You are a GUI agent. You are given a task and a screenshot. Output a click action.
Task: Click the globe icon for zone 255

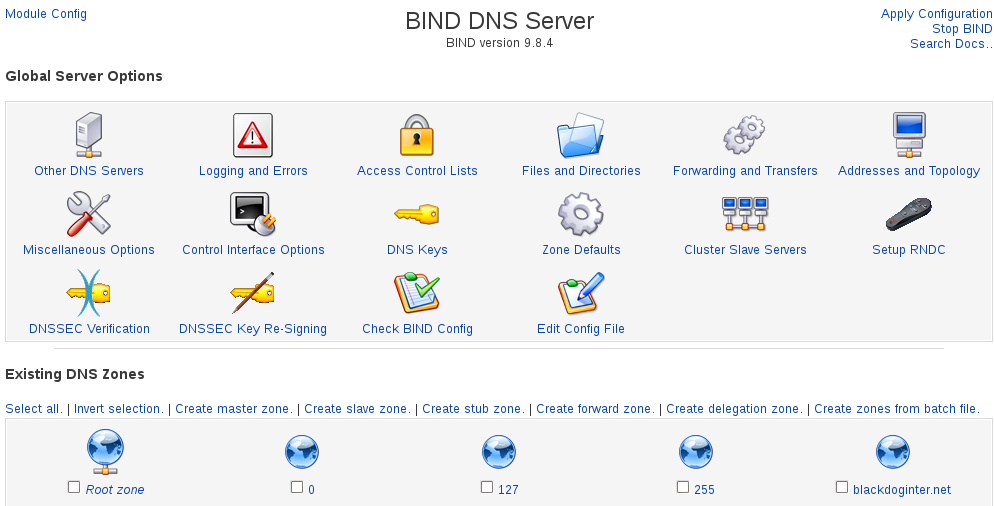coord(696,452)
